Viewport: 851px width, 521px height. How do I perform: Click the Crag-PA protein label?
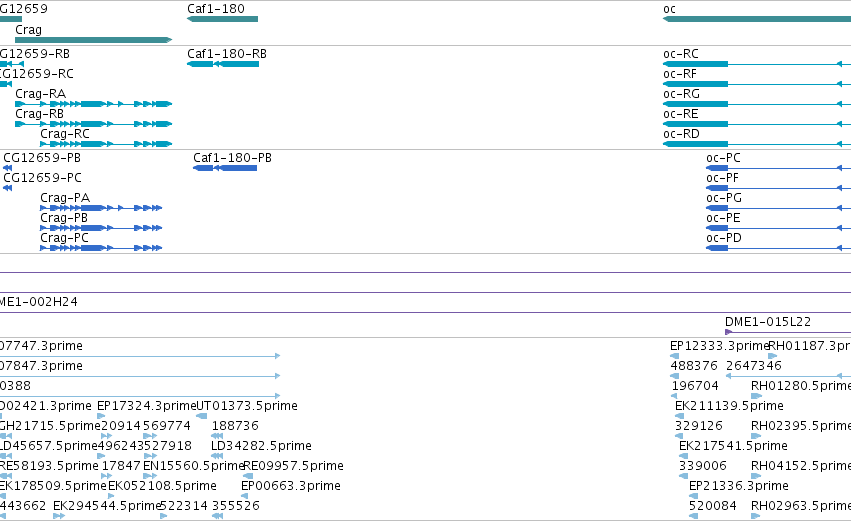tap(65, 198)
